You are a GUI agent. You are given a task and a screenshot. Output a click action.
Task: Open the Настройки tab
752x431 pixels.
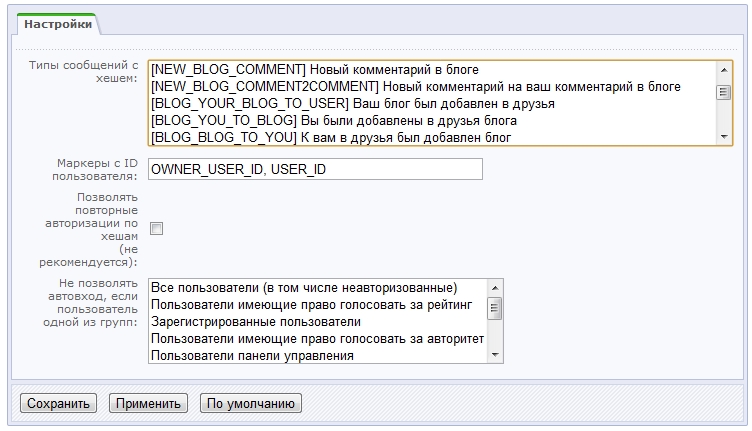coord(58,23)
